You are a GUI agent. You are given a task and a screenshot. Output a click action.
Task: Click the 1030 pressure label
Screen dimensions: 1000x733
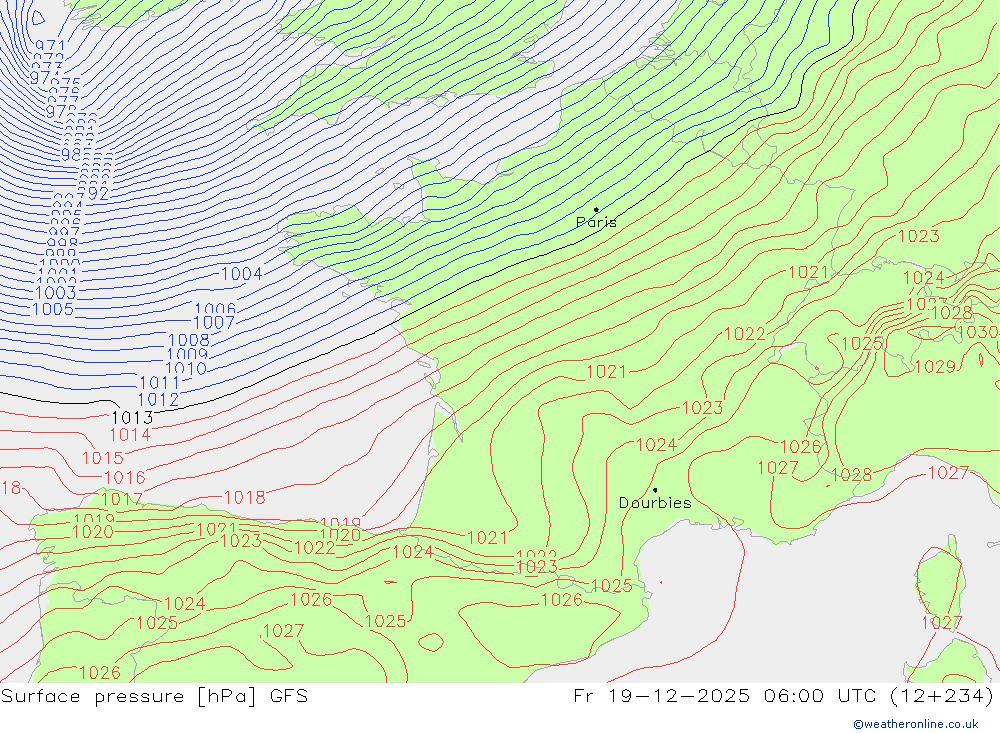tap(977, 332)
